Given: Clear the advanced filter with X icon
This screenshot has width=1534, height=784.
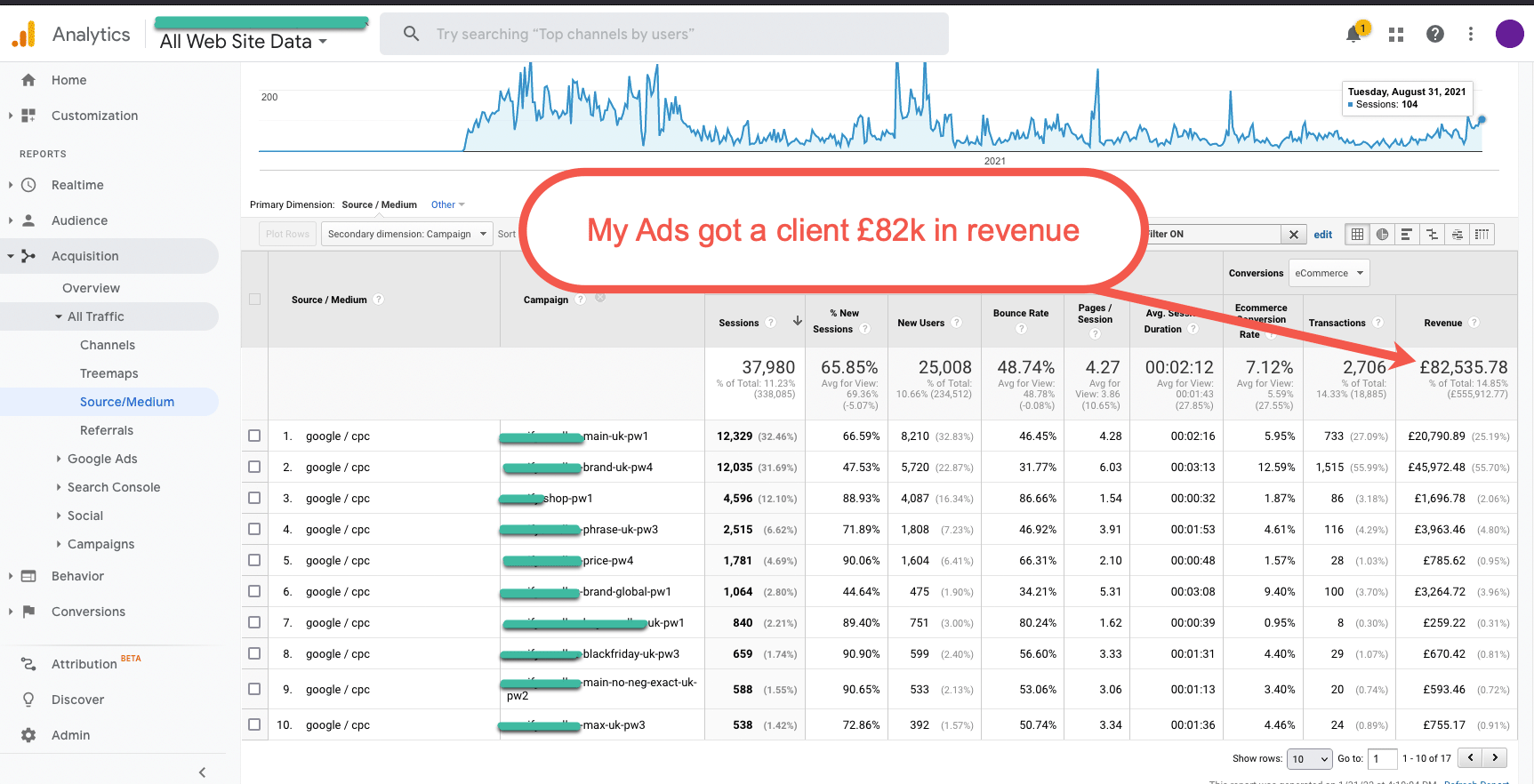Looking at the screenshot, I should (x=1294, y=235).
